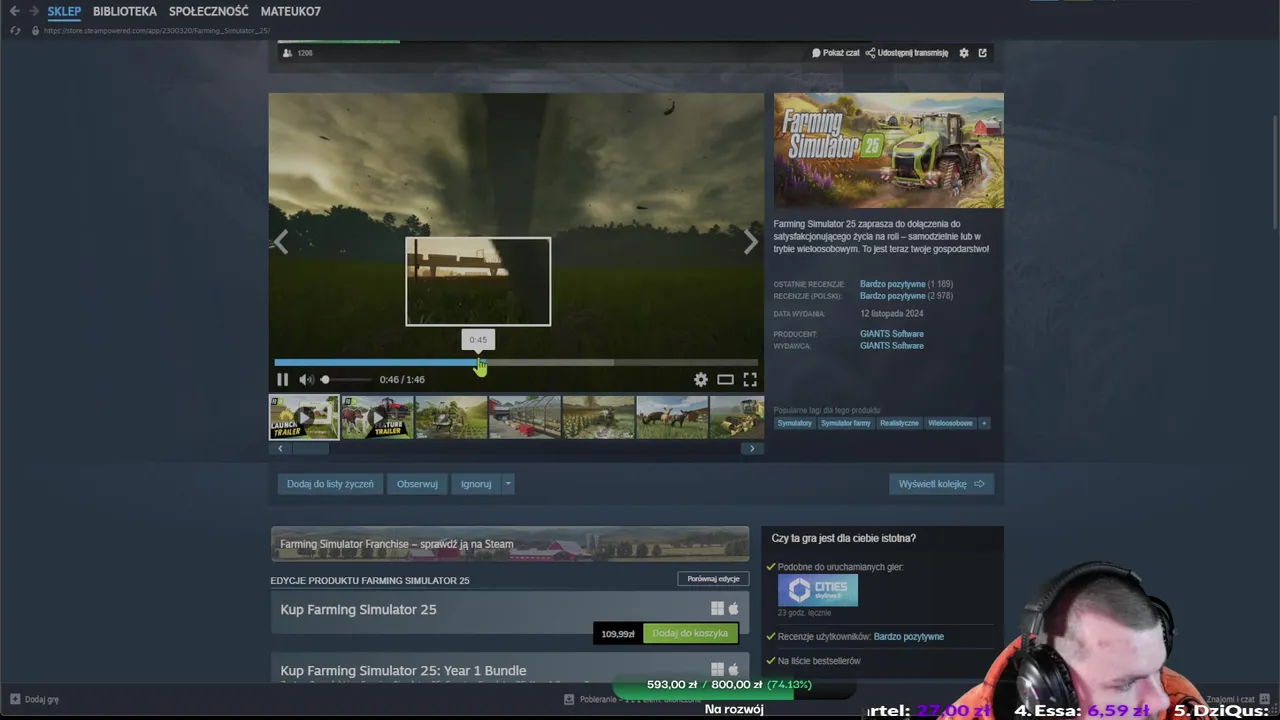Select the Launch Trailer thumbnail

(x=304, y=417)
